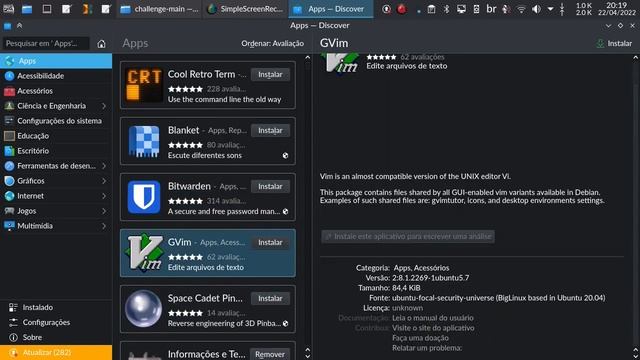The image size is (640, 360).
Task: Expand hidden system tray icons arrow
Action: pyautogui.click(x=550, y=9)
